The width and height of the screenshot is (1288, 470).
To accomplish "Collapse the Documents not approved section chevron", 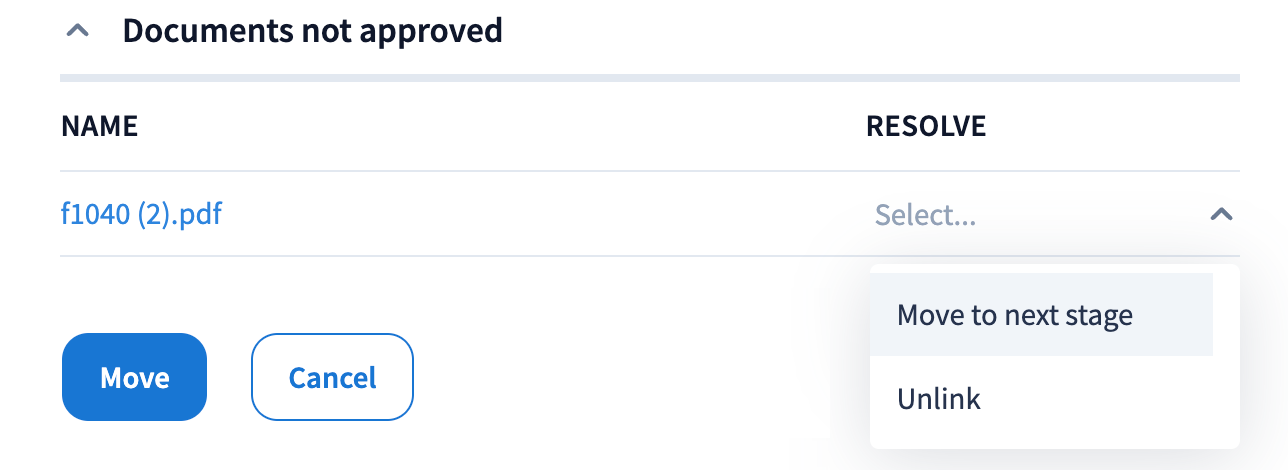I will pyautogui.click(x=77, y=31).
